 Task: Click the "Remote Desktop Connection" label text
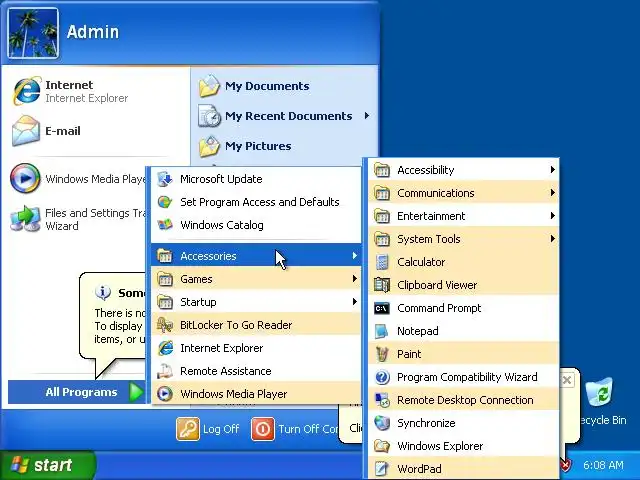tap(465, 400)
